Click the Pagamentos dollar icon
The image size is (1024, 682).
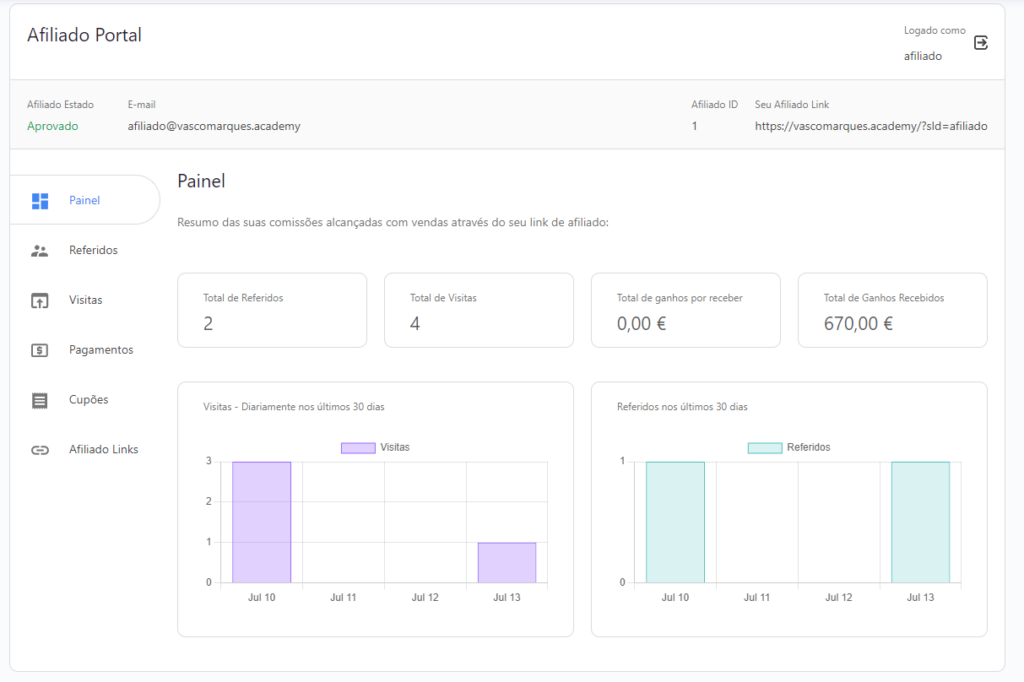point(40,350)
